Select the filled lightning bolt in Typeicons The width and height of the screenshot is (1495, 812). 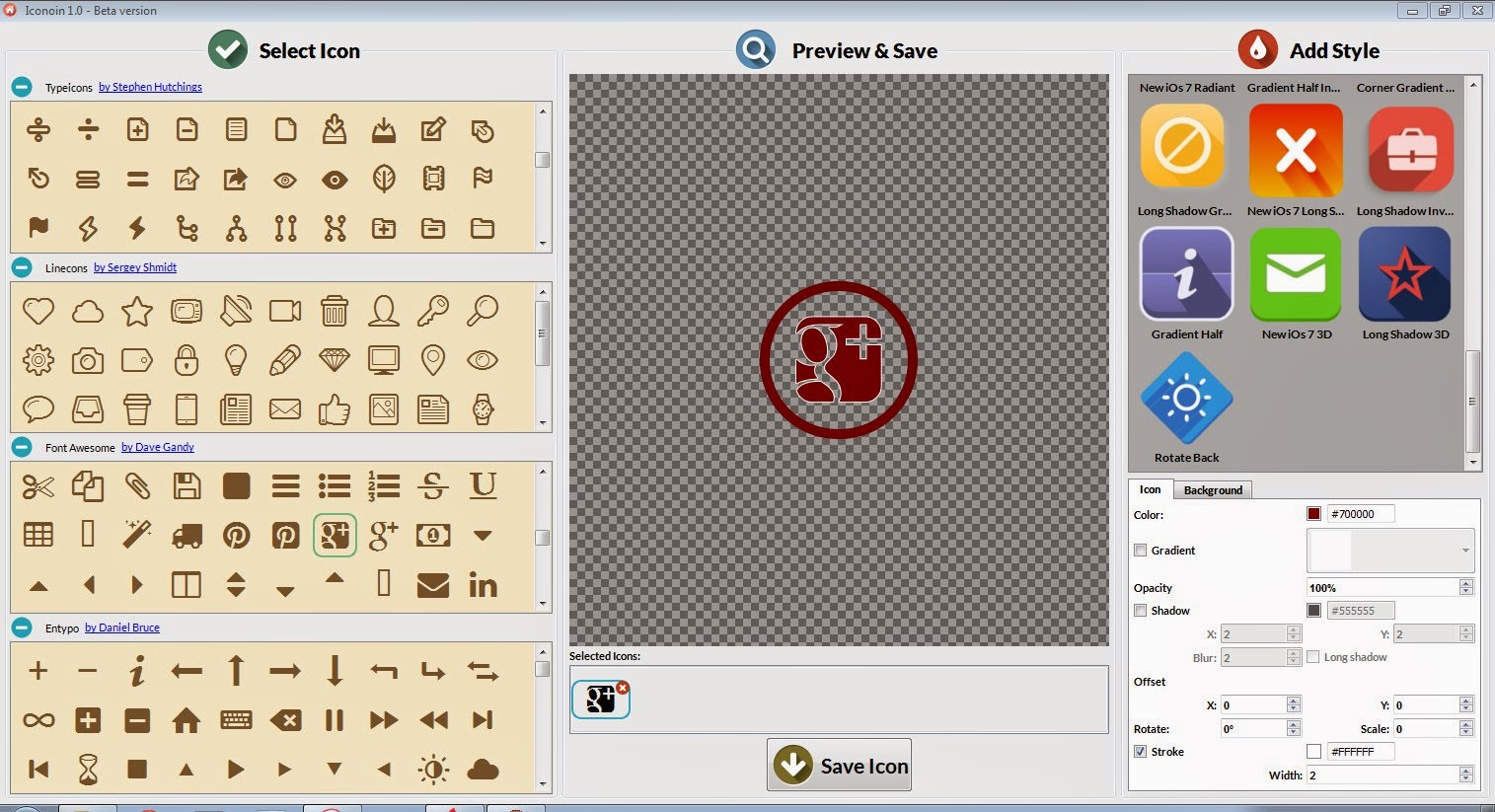pos(137,228)
